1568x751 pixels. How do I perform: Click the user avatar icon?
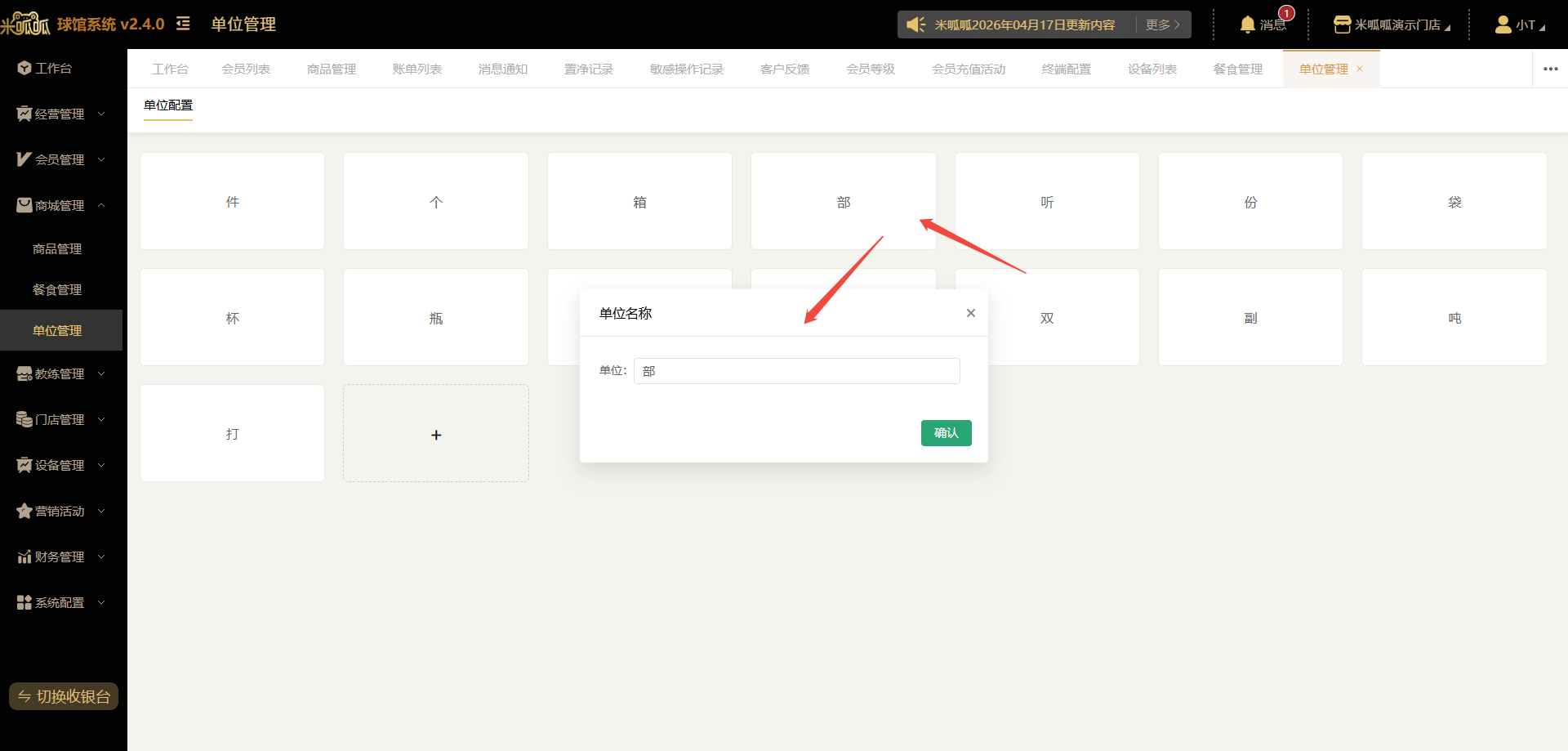[x=1503, y=25]
